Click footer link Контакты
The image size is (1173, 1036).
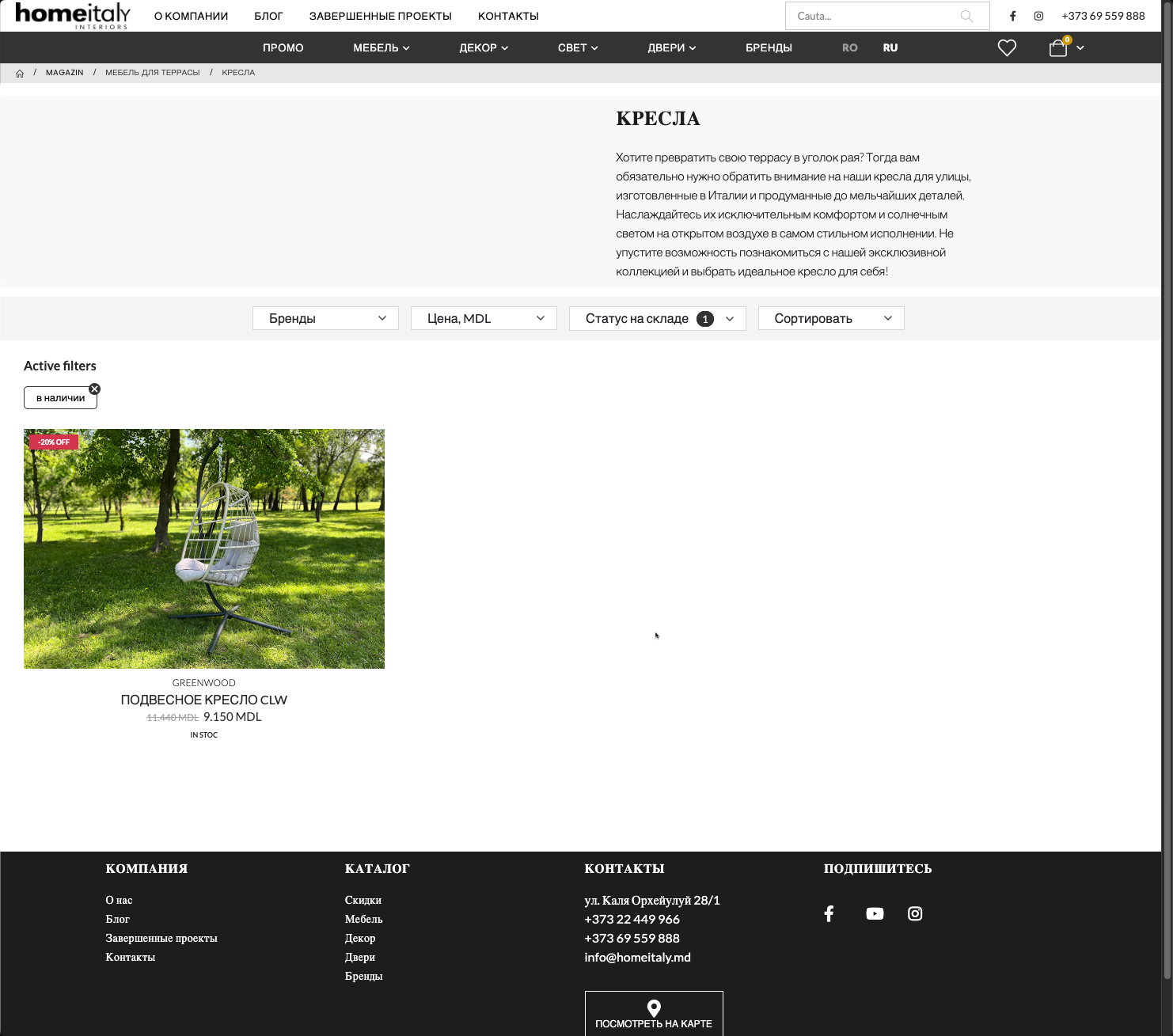coord(131,958)
